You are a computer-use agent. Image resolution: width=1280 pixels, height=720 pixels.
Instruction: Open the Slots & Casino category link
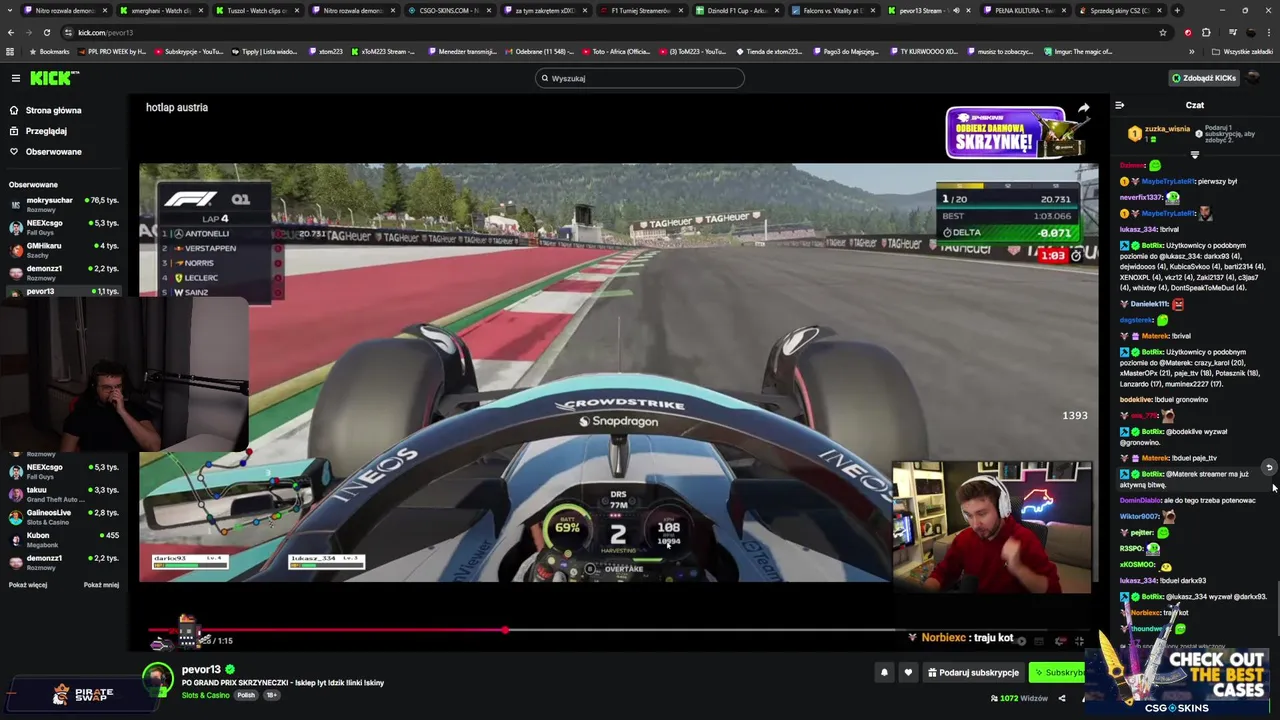click(x=205, y=695)
